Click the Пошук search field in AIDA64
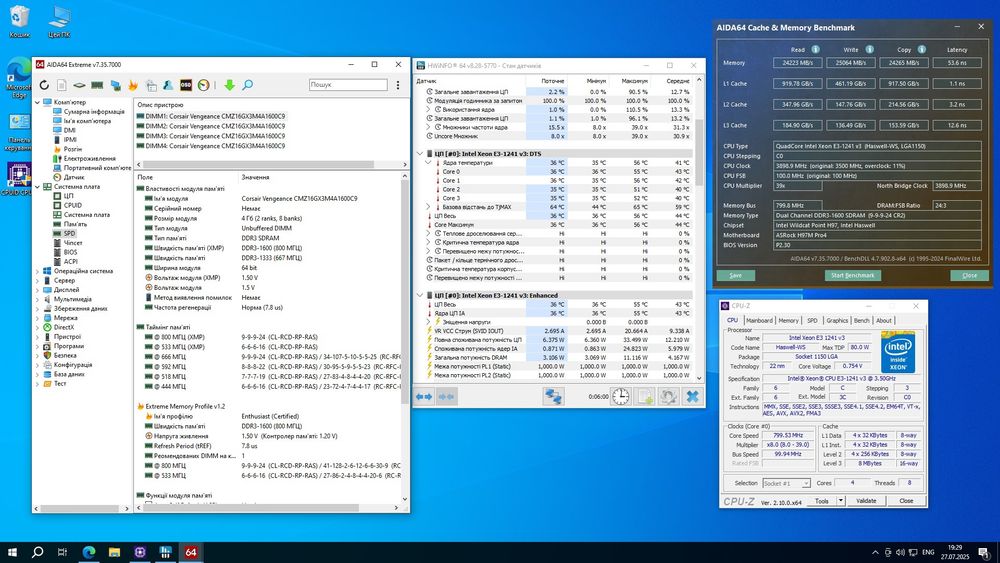The width and height of the screenshot is (1000, 563). pyautogui.click(x=348, y=85)
